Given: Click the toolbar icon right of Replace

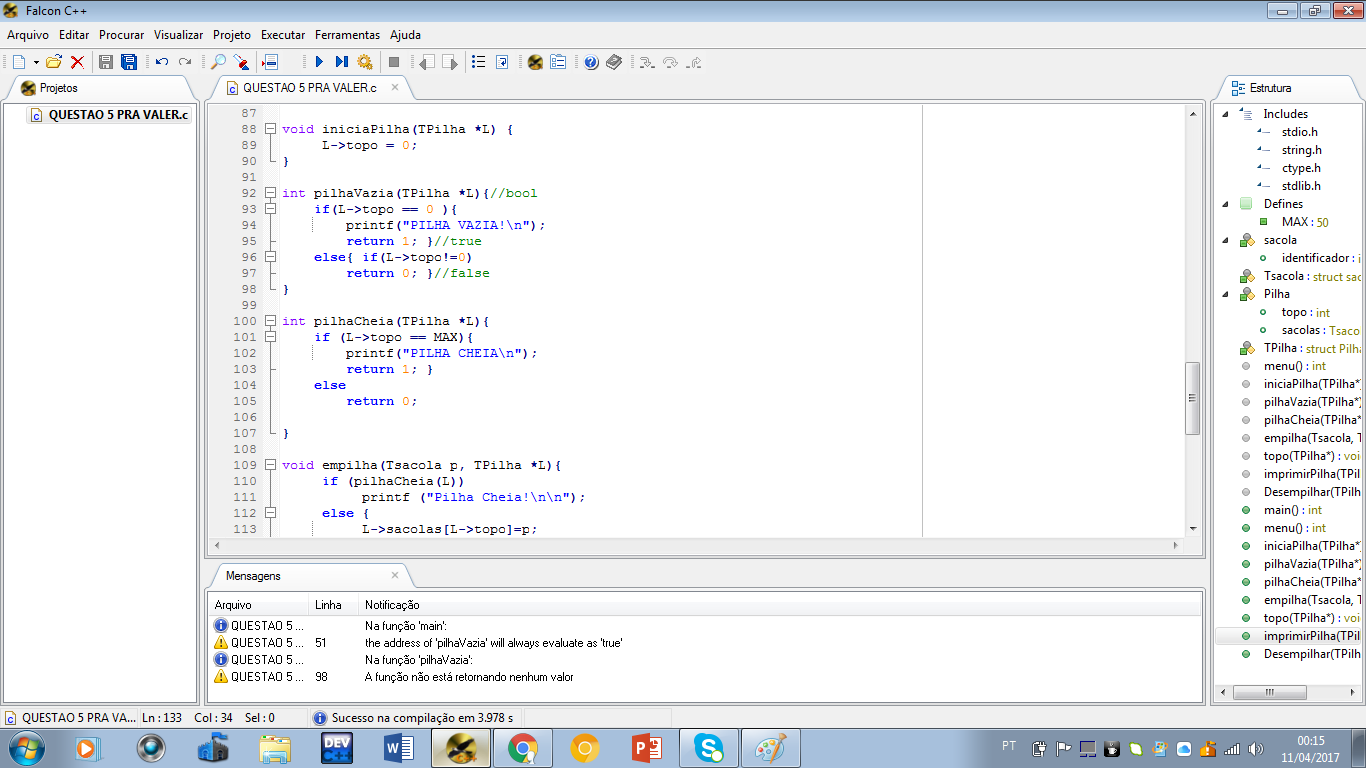Looking at the screenshot, I should 269,62.
